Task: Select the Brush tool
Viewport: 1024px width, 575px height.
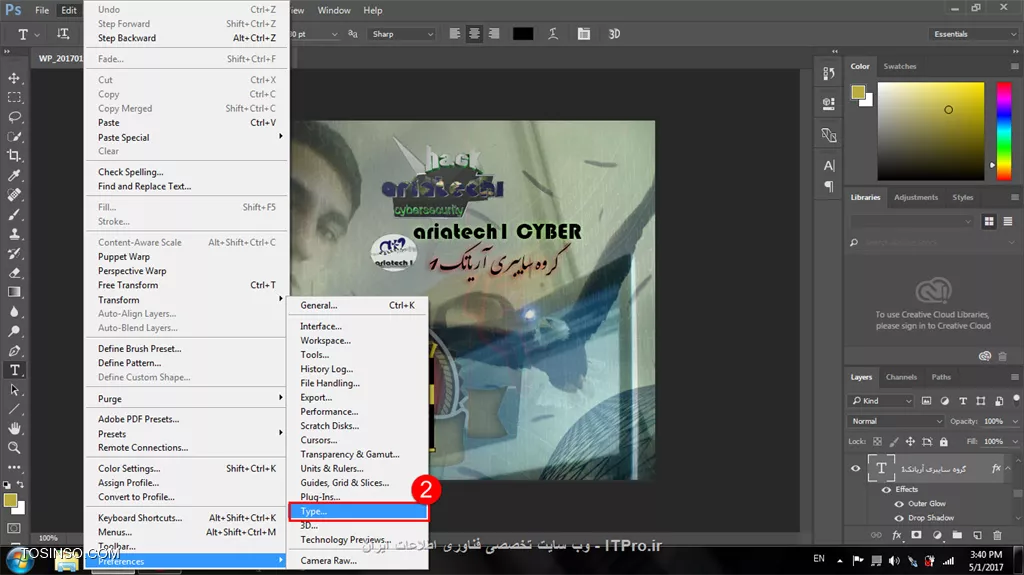Action: coord(14,214)
